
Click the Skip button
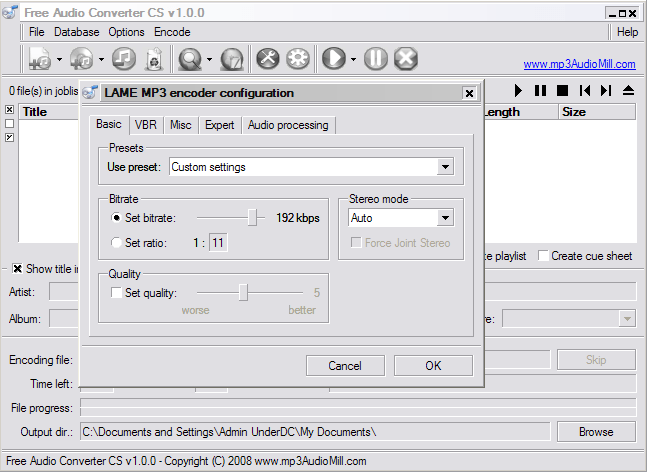click(x=596, y=360)
